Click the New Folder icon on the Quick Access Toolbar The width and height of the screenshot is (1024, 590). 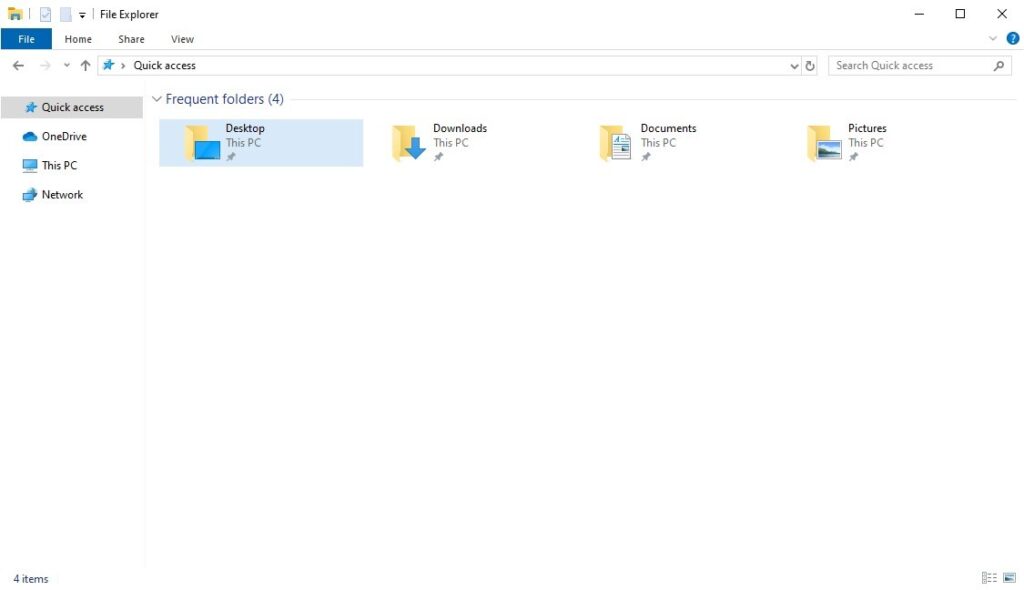click(x=65, y=14)
